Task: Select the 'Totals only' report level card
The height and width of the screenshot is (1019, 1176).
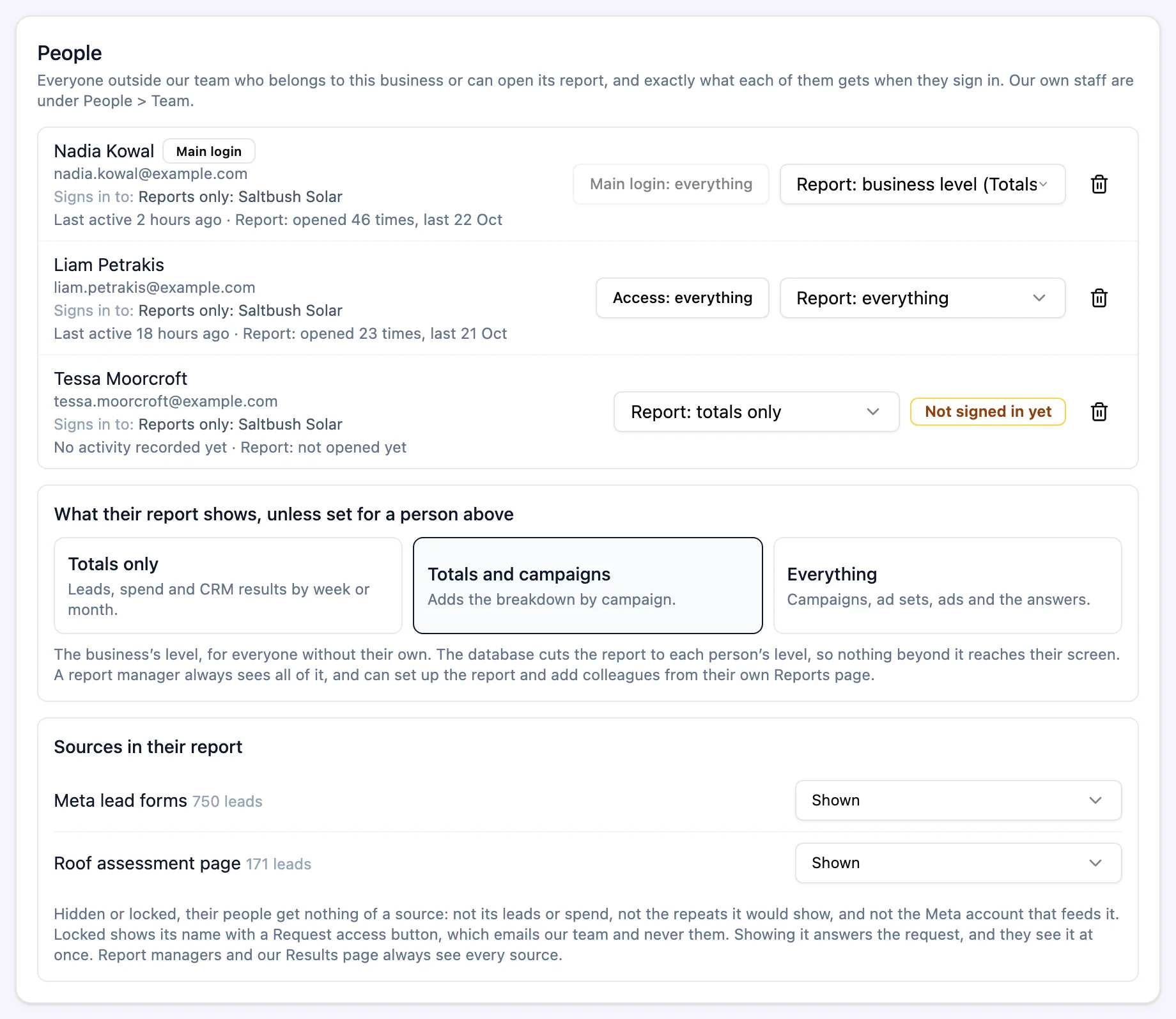Action: (228, 586)
